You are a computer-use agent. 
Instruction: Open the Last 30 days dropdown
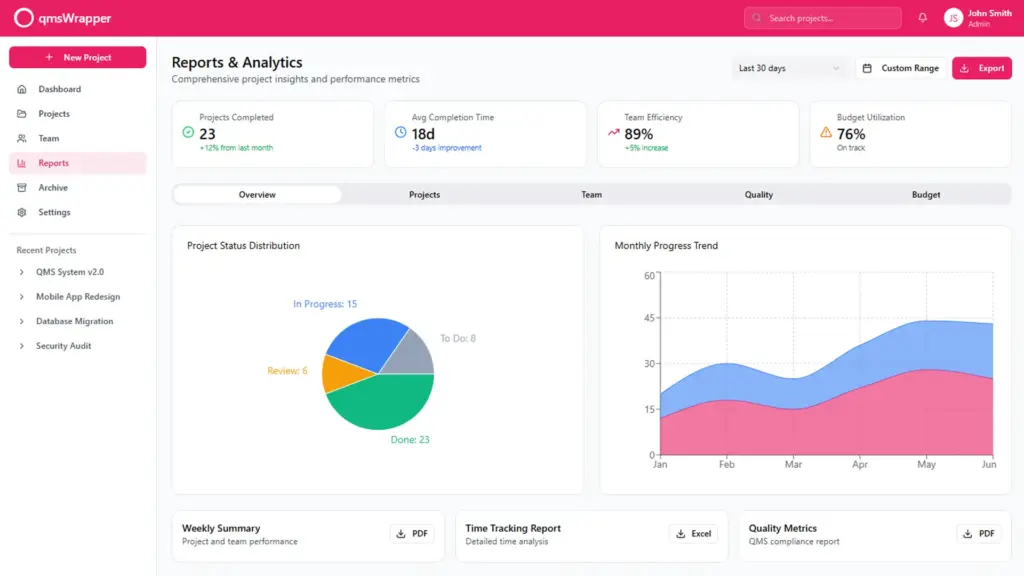click(789, 68)
